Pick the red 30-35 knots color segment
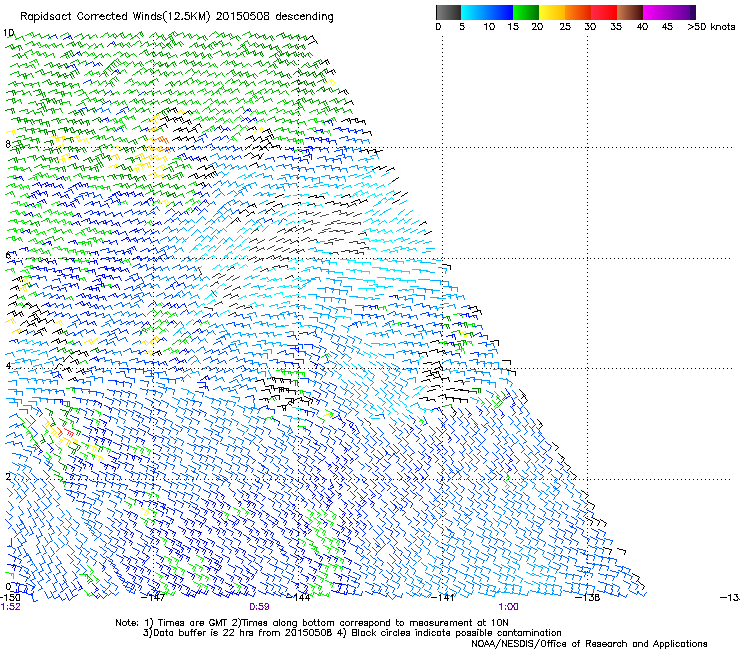The image size is (740, 650). point(604,12)
